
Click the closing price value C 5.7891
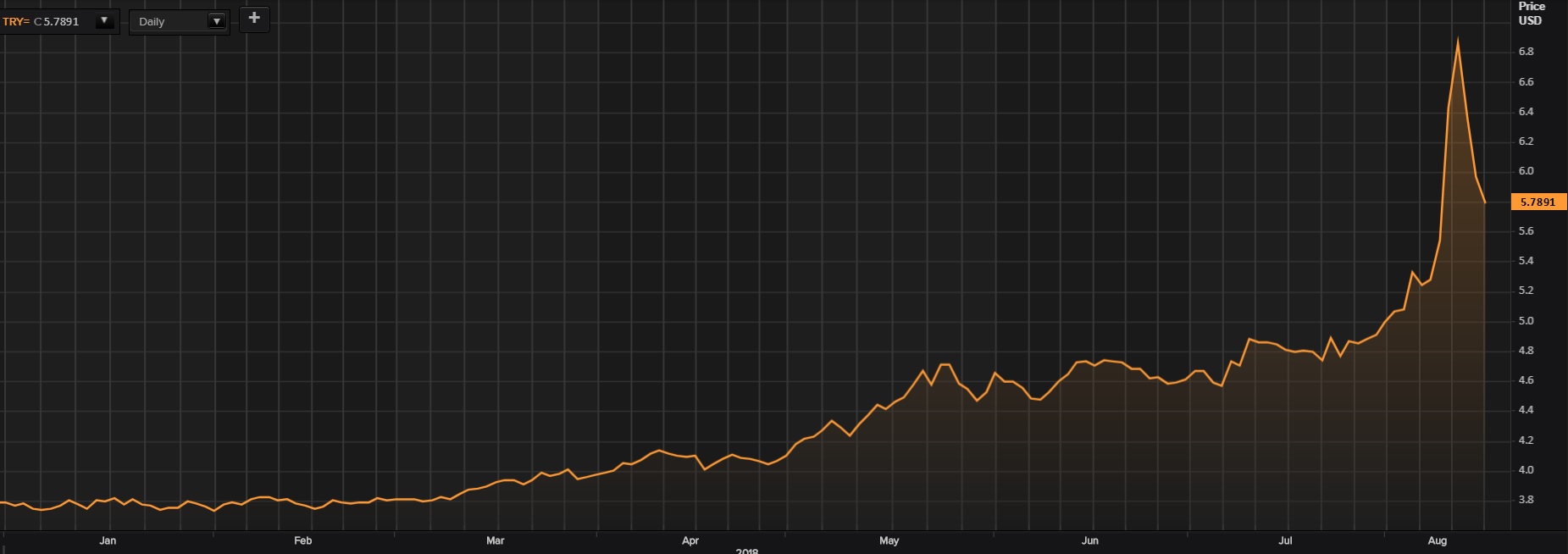pos(57,21)
